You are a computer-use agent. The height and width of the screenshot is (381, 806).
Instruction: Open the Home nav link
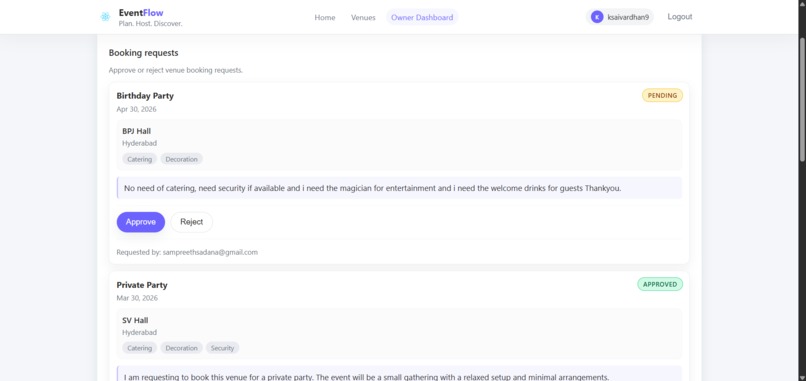click(325, 17)
